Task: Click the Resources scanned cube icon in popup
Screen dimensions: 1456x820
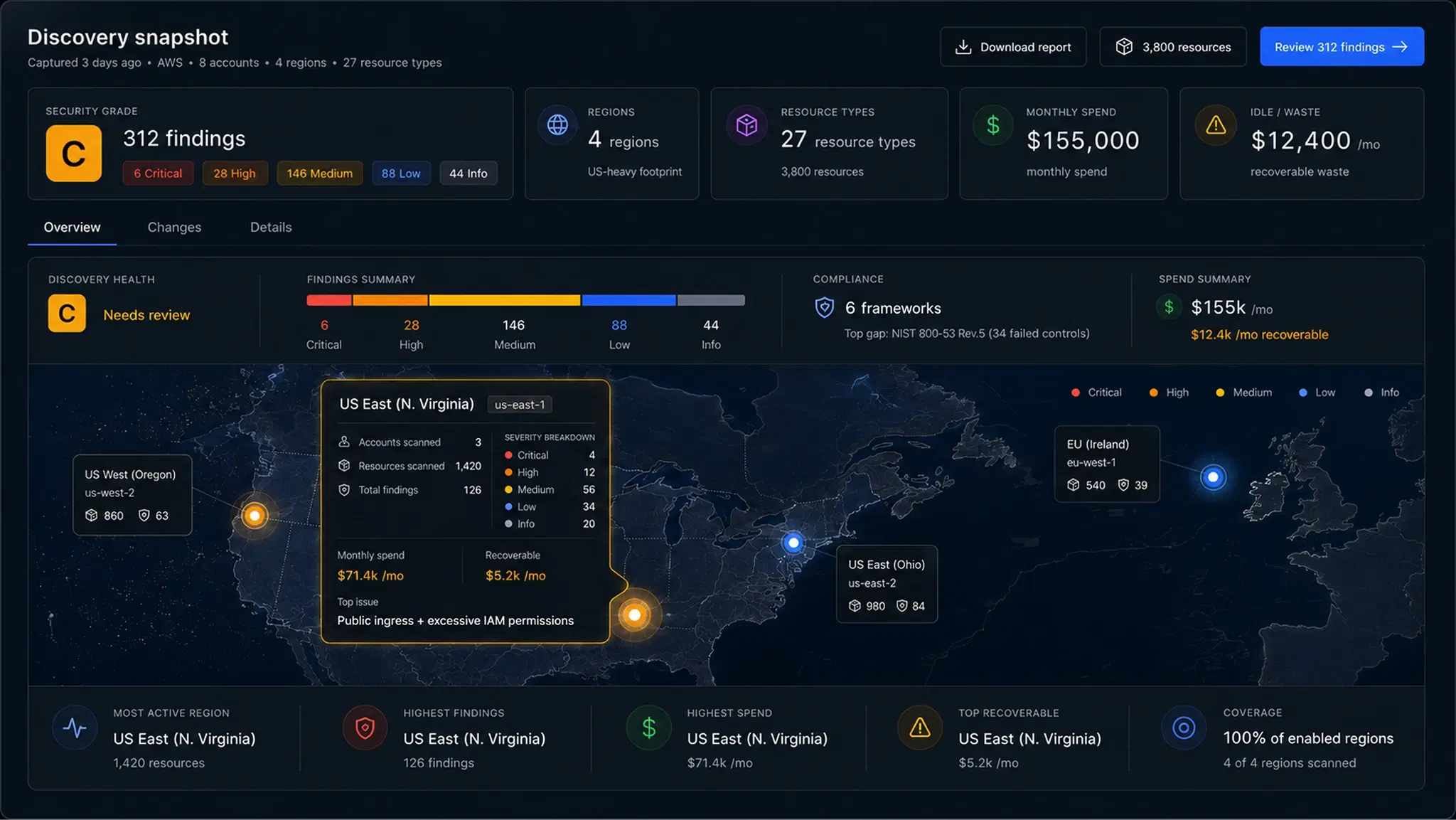Action: [344, 465]
